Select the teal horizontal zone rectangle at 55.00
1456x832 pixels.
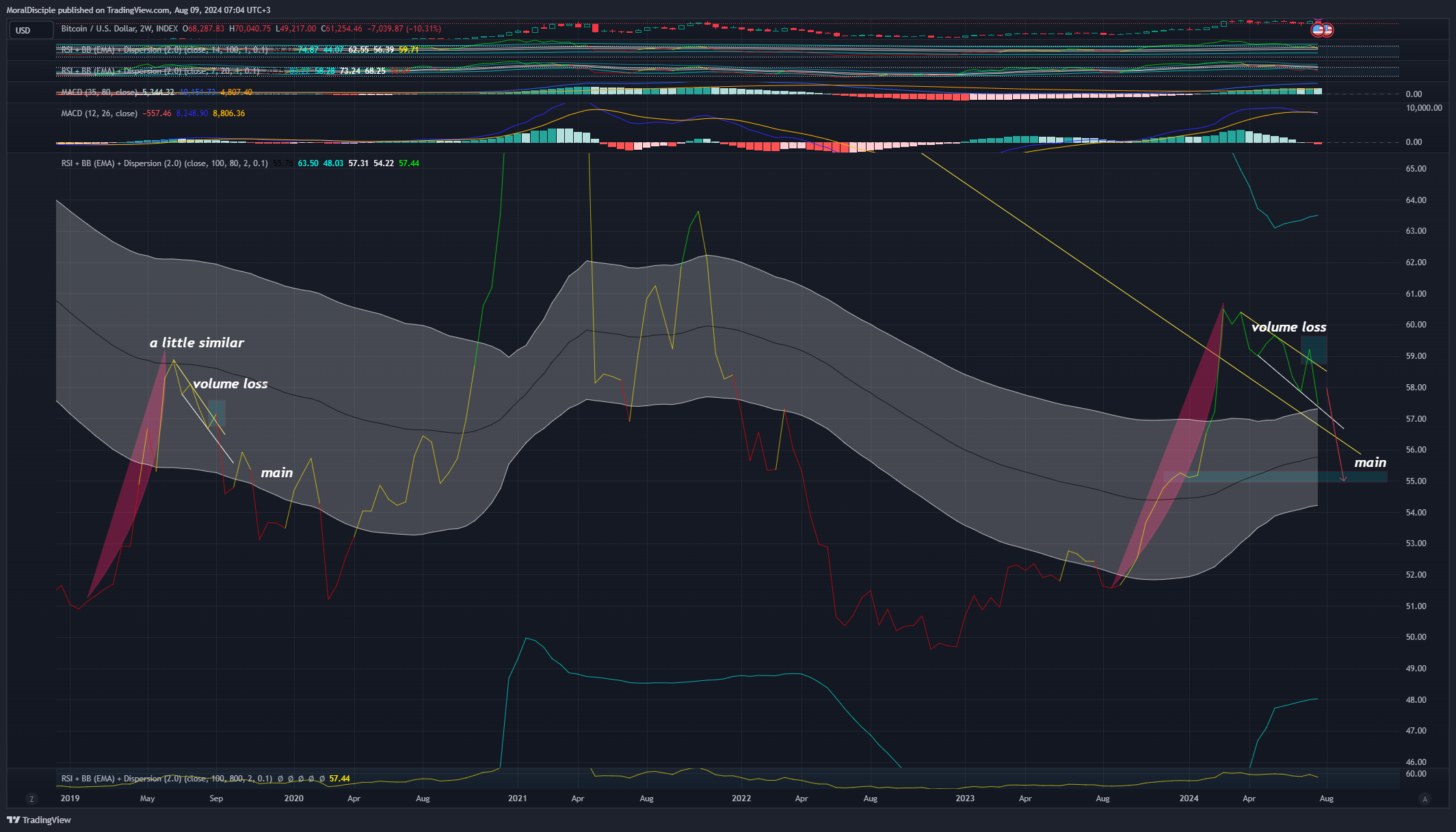pos(1275,477)
